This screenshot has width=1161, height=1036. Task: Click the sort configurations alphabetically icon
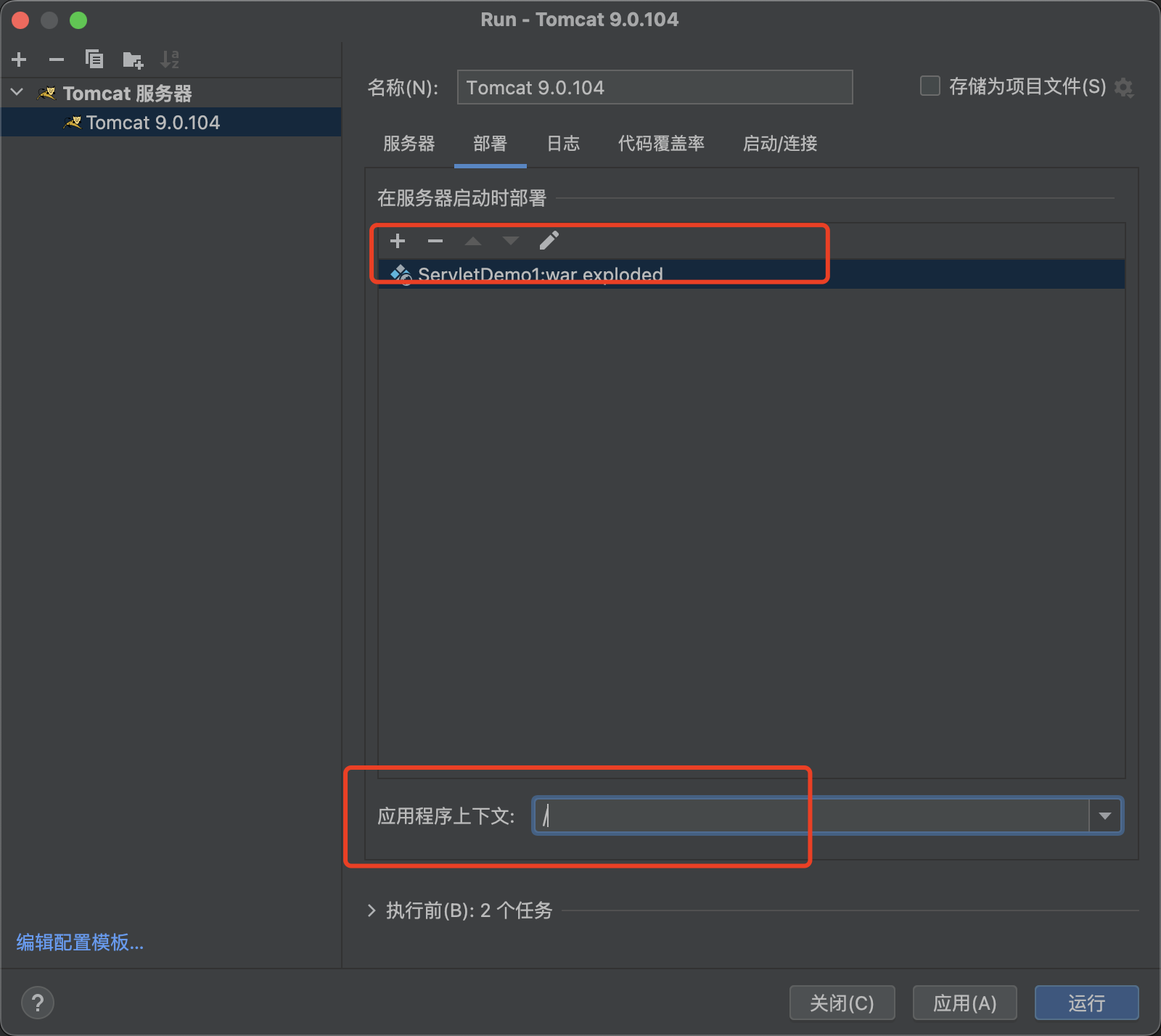click(170, 59)
